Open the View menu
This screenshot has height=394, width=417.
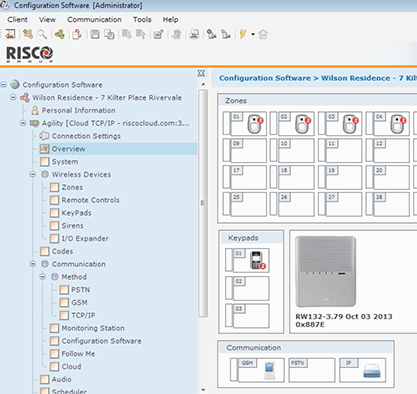pos(47,20)
